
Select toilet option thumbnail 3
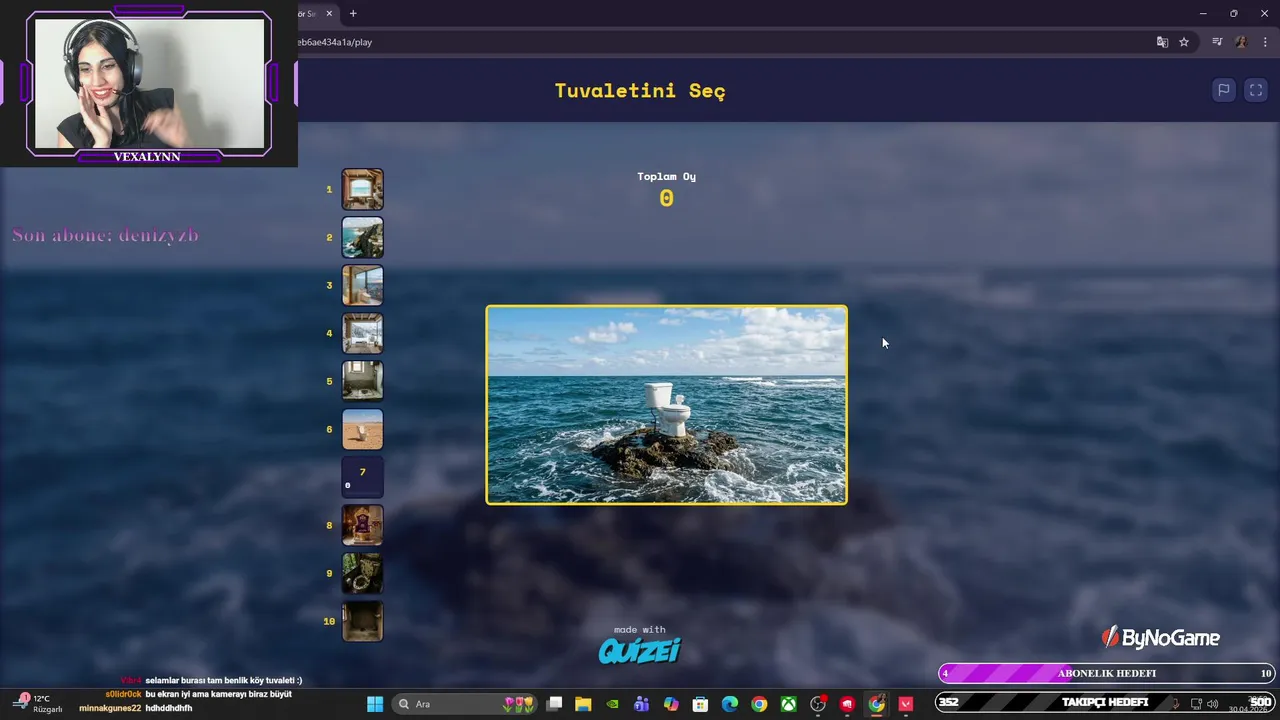coord(362,285)
